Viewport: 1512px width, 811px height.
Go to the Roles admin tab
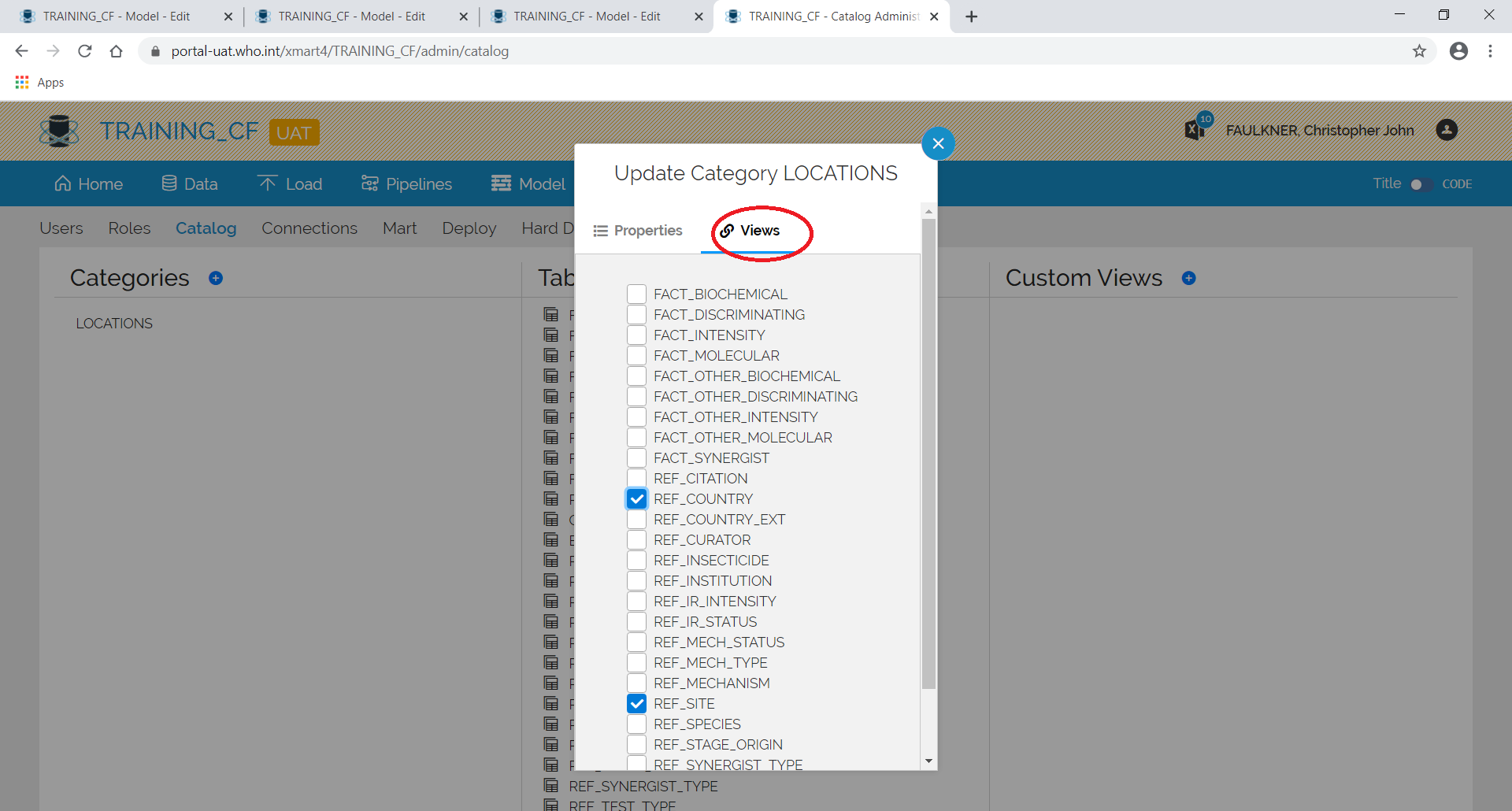coord(129,228)
